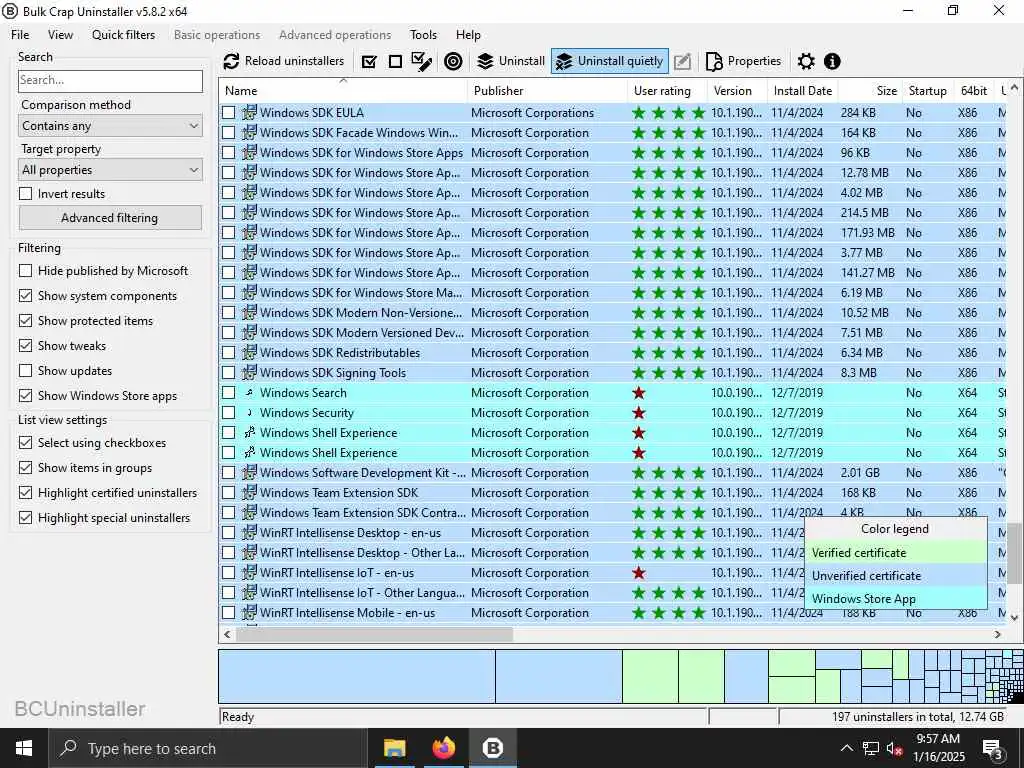Image resolution: width=1024 pixels, height=768 pixels.
Task: Enable Hide published by Microsoft
Action: 25,270
